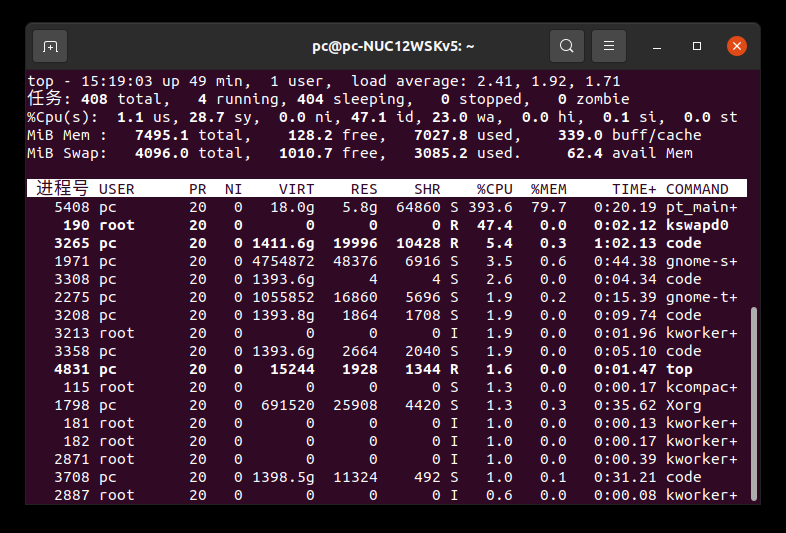Click the window title pc@pc-NUC12WSKv5
The image size is (786, 533).
393,46
